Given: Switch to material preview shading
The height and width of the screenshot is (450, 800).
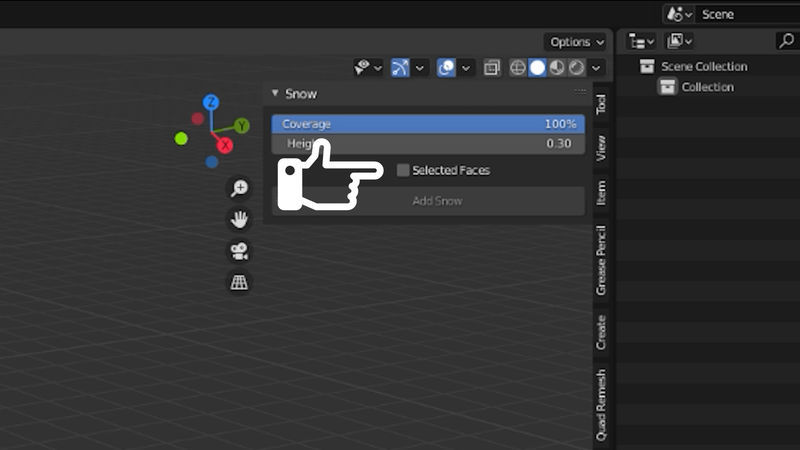Looking at the screenshot, I should [x=557, y=68].
